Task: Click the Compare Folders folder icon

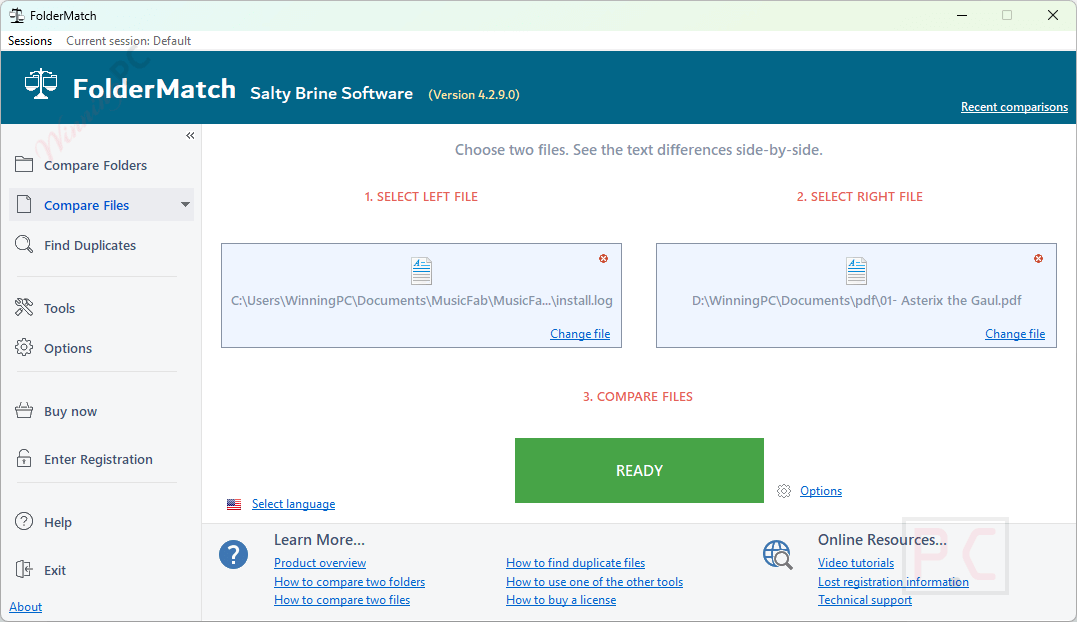Action: [x=24, y=164]
